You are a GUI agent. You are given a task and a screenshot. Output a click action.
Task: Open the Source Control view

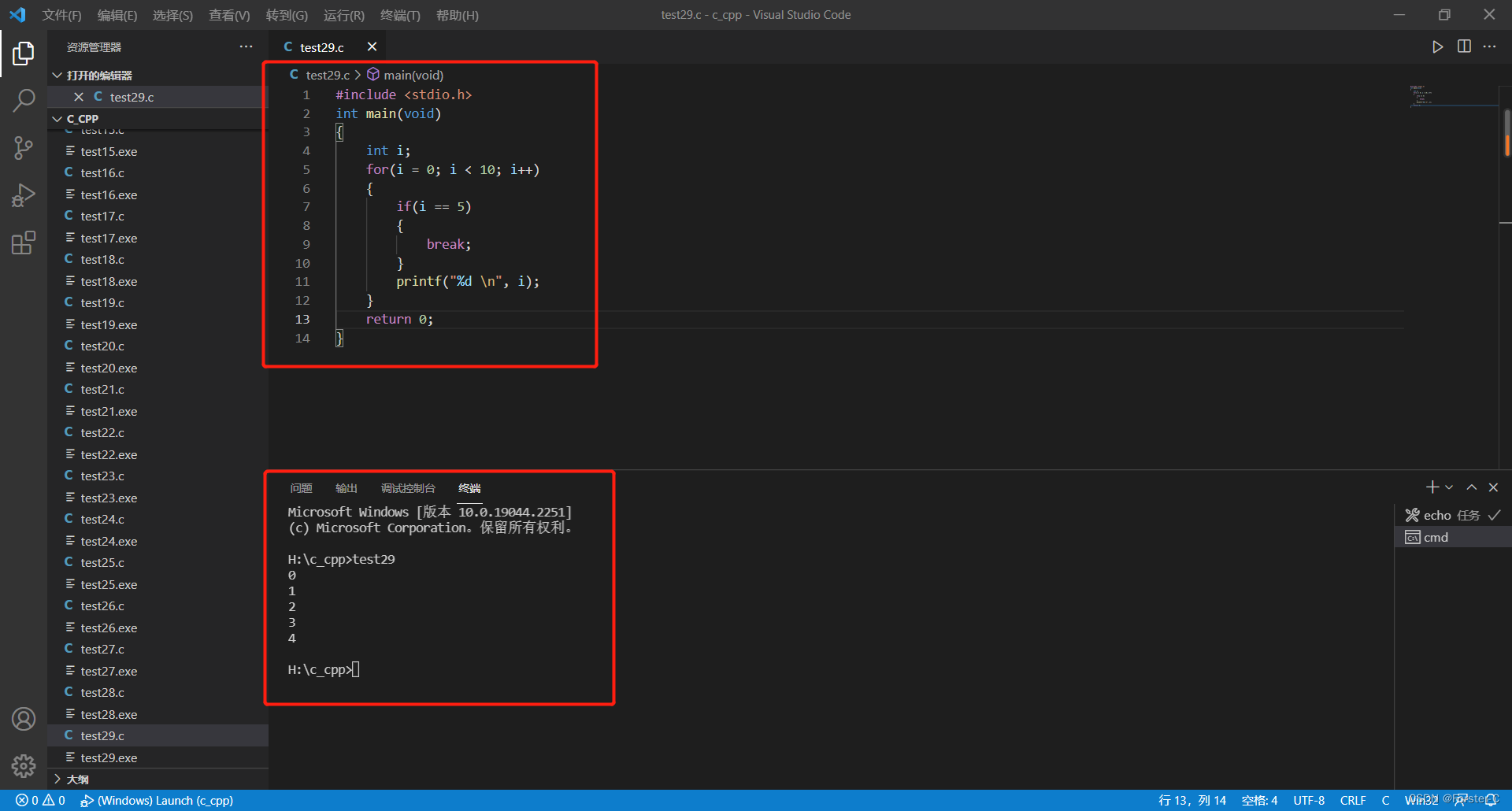[x=24, y=147]
